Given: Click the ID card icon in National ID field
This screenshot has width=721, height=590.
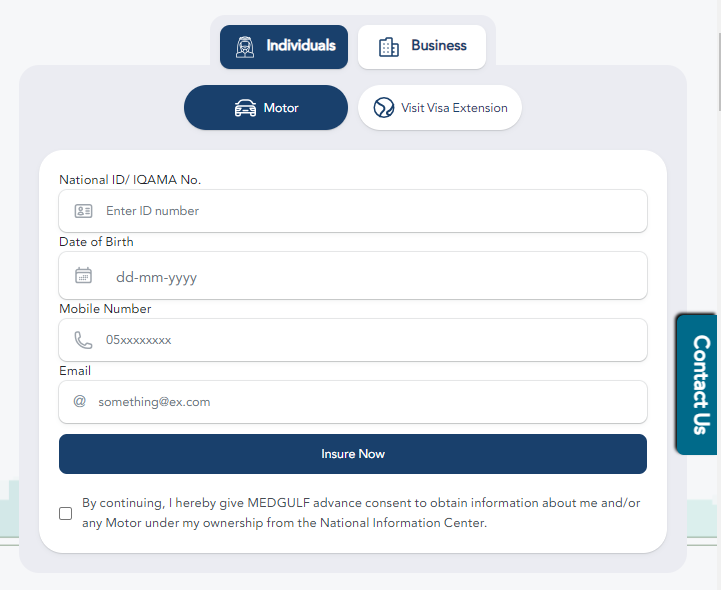Looking at the screenshot, I should coord(83,211).
